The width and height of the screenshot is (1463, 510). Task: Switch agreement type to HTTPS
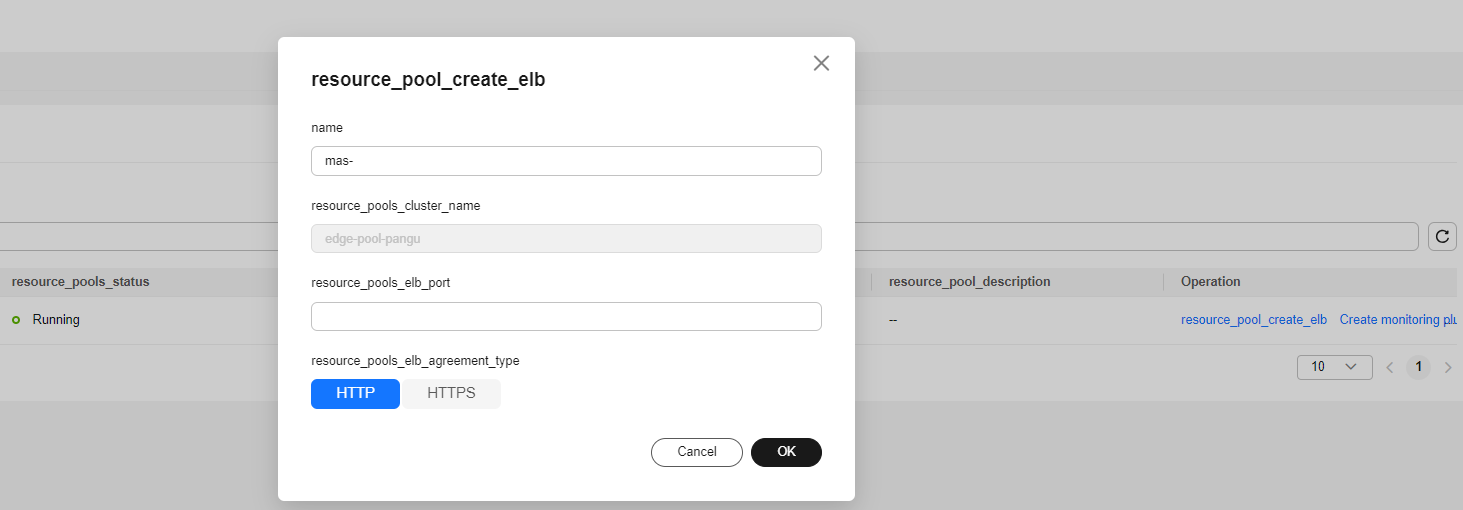coord(451,393)
